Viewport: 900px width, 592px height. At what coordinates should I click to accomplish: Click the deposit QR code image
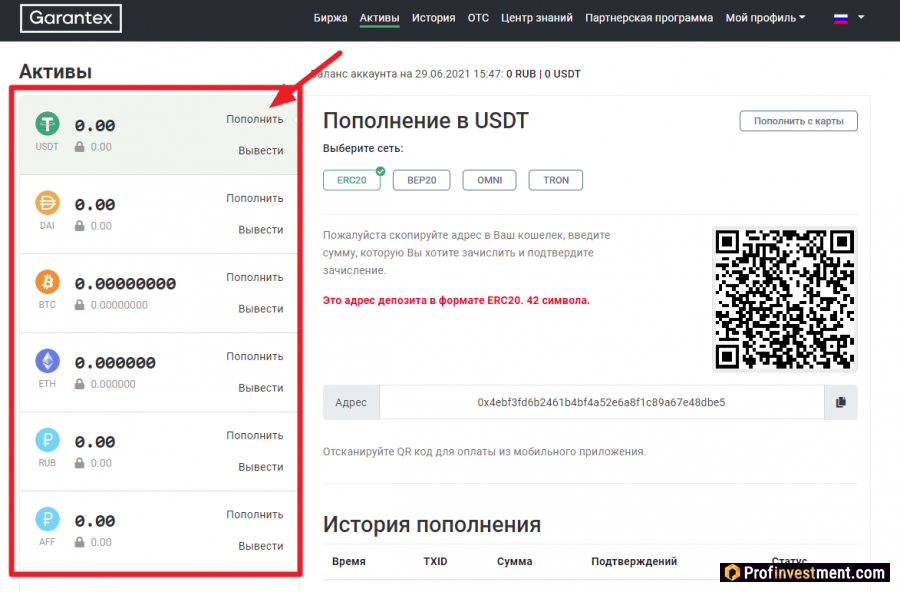(785, 299)
